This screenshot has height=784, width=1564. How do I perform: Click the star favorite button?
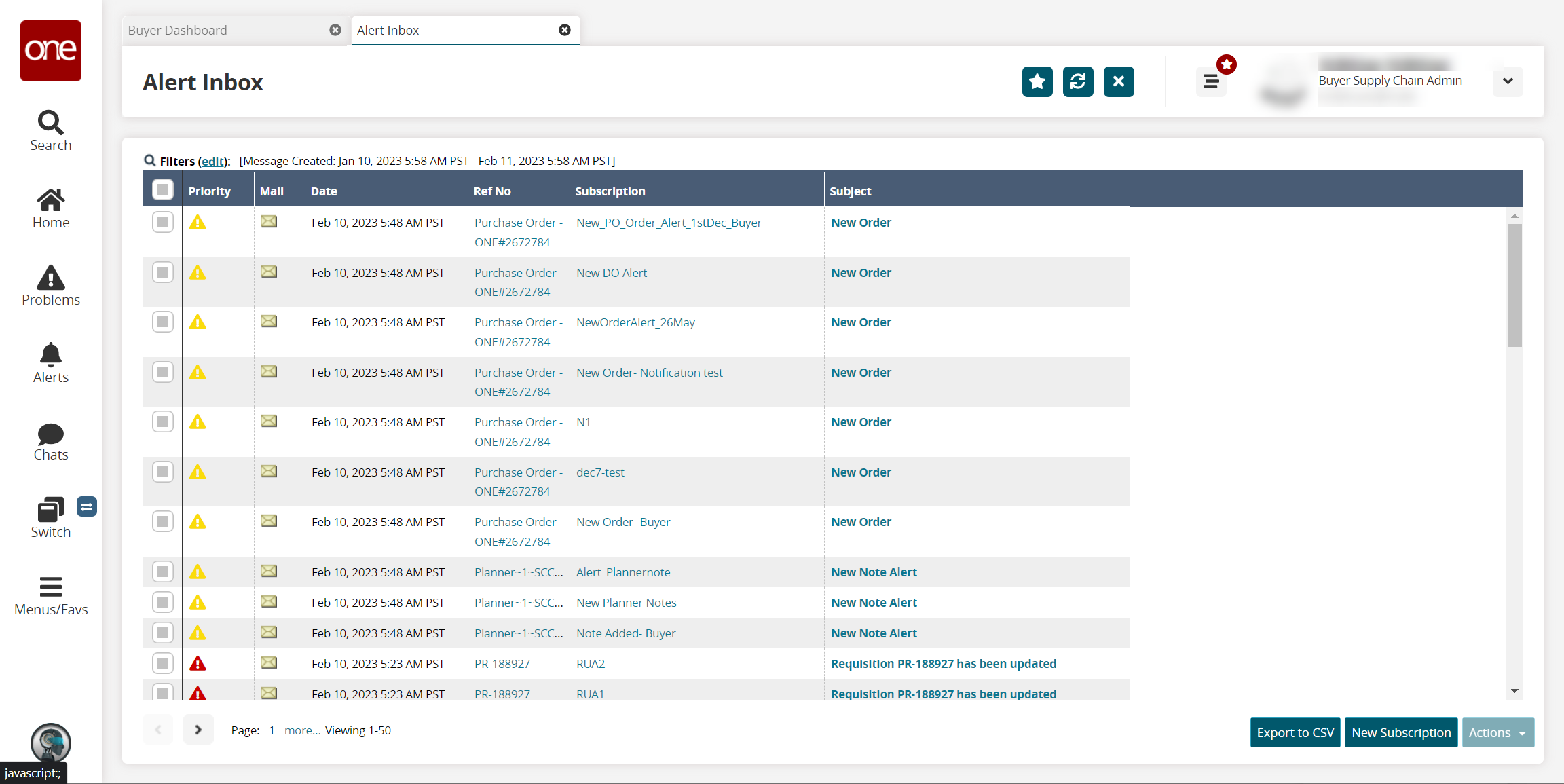(1037, 82)
